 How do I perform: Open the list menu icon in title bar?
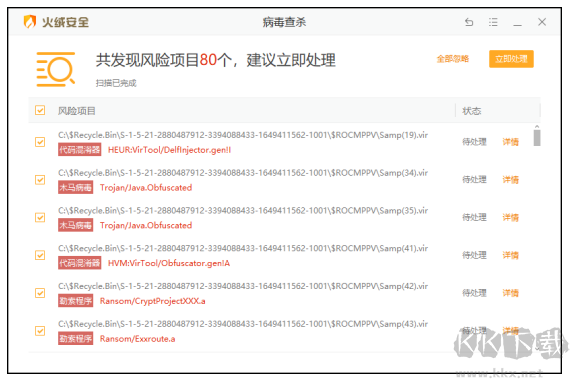click(493, 22)
